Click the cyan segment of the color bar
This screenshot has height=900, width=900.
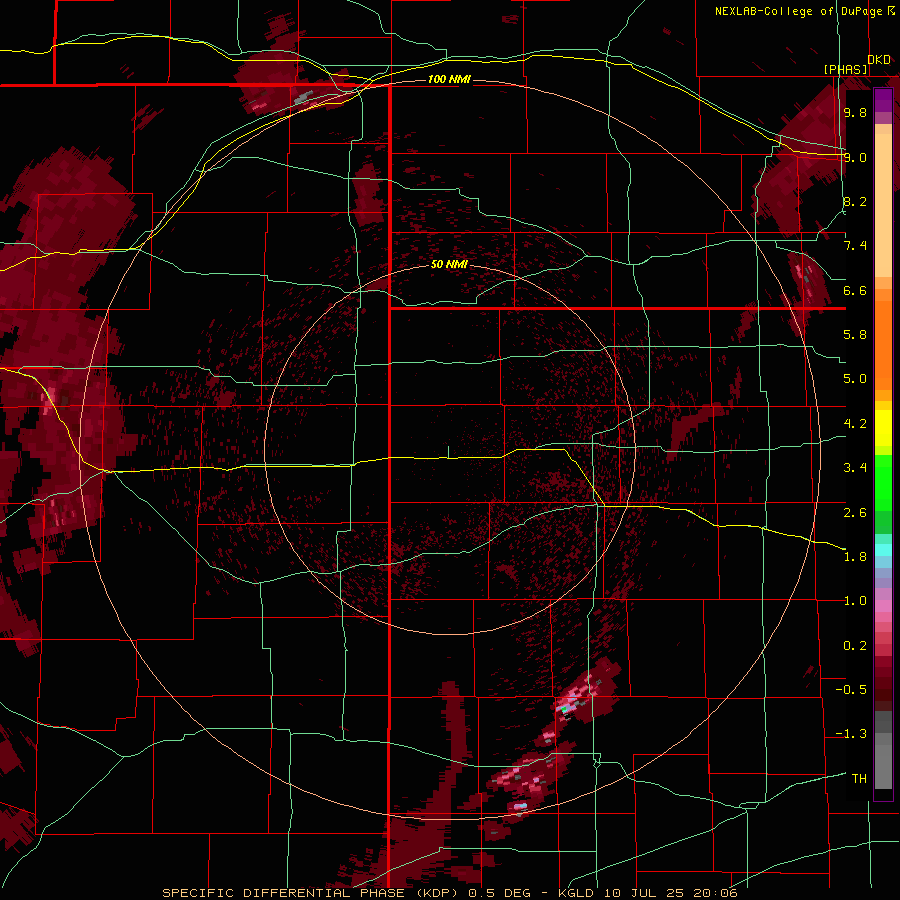click(883, 549)
